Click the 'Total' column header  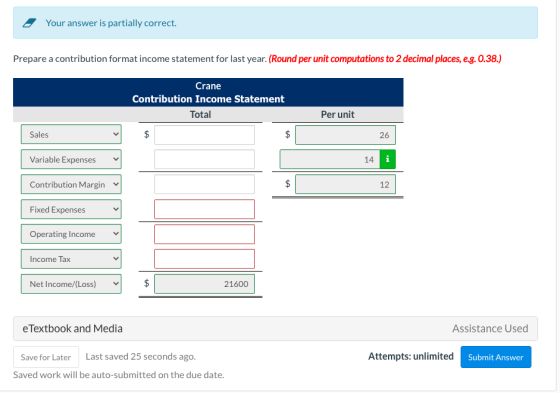(x=200, y=115)
